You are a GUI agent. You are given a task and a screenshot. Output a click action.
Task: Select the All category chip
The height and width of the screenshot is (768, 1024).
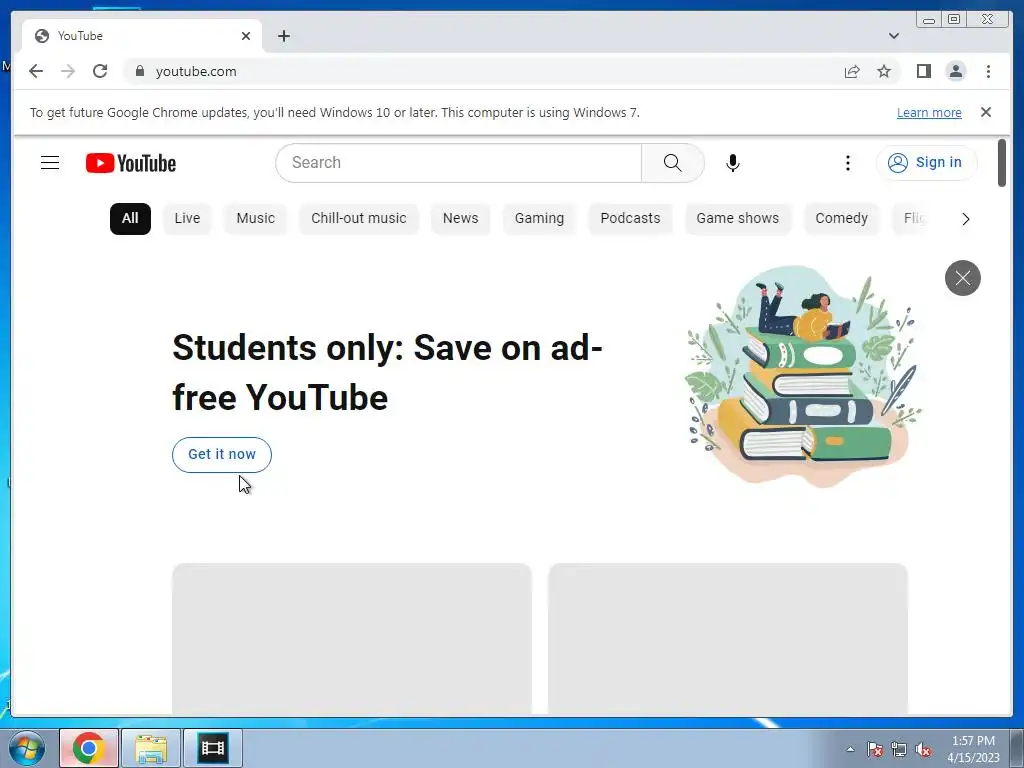[130, 218]
